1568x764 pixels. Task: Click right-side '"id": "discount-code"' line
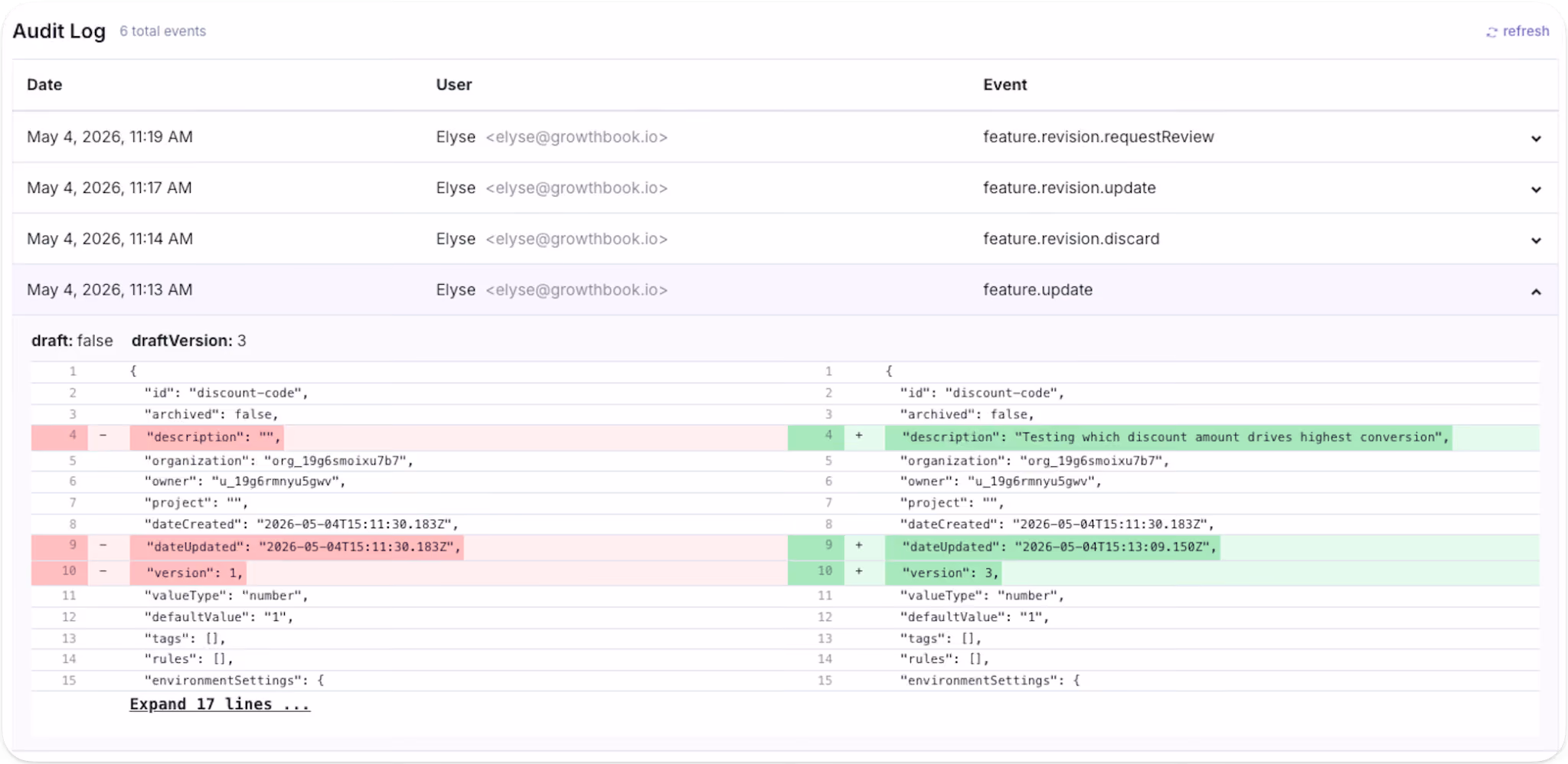pyautogui.click(x=982, y=393)
